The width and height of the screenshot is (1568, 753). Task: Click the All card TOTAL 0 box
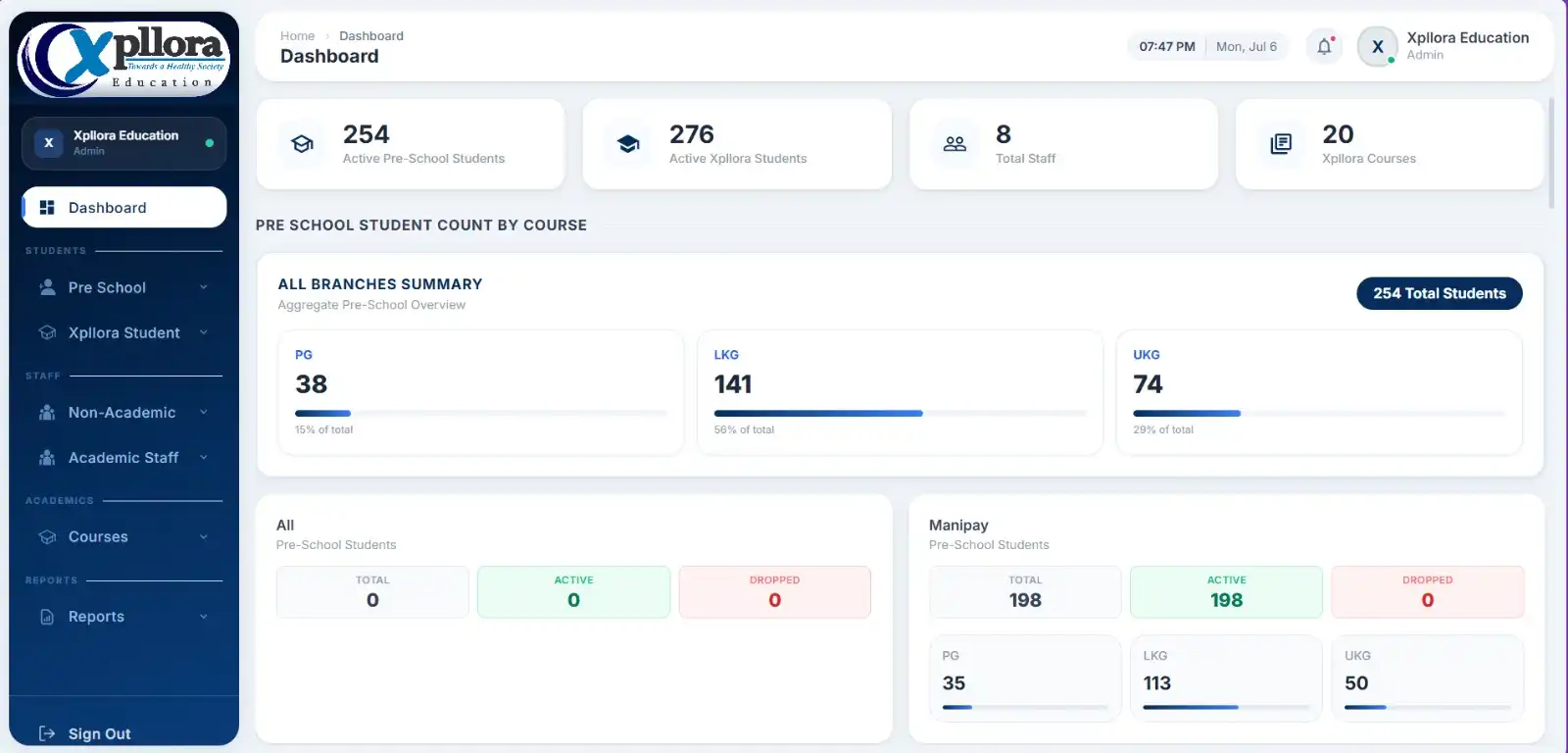pos(372,592)
